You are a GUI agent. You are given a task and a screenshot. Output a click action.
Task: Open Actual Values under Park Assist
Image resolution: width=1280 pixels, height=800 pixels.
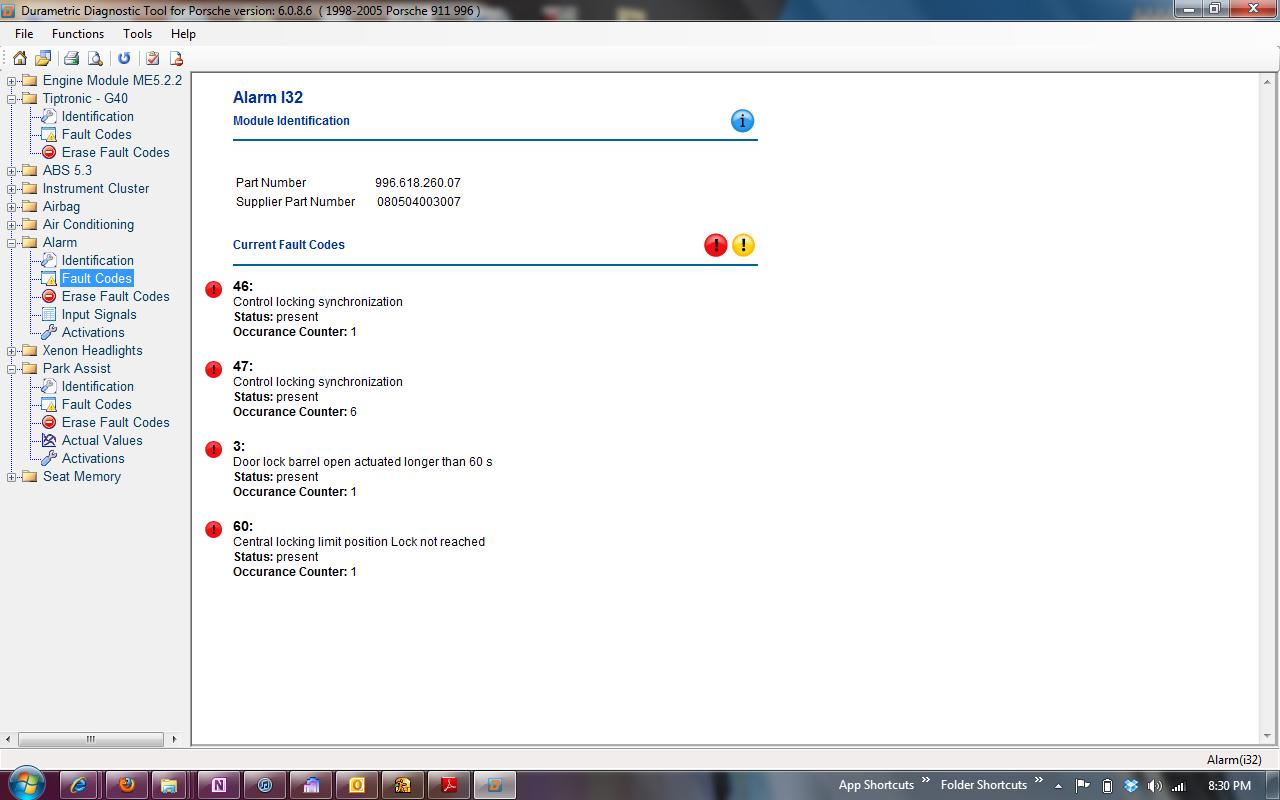coord(102,440)
